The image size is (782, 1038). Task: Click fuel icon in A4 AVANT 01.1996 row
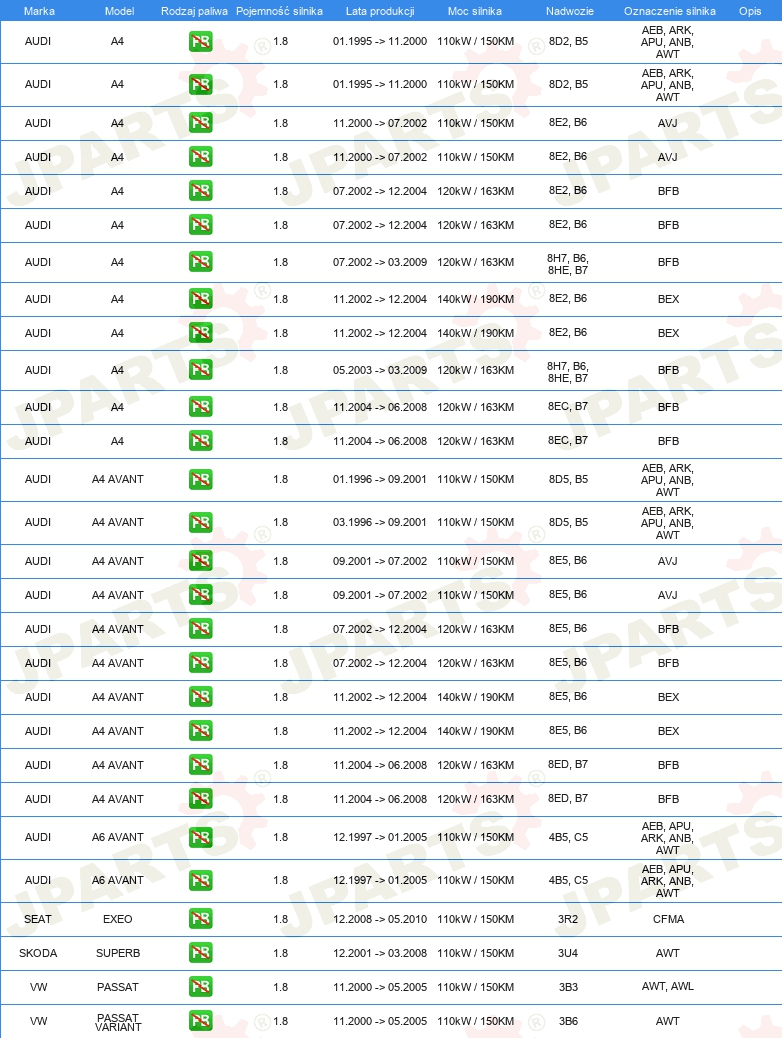tap(201, 479)
